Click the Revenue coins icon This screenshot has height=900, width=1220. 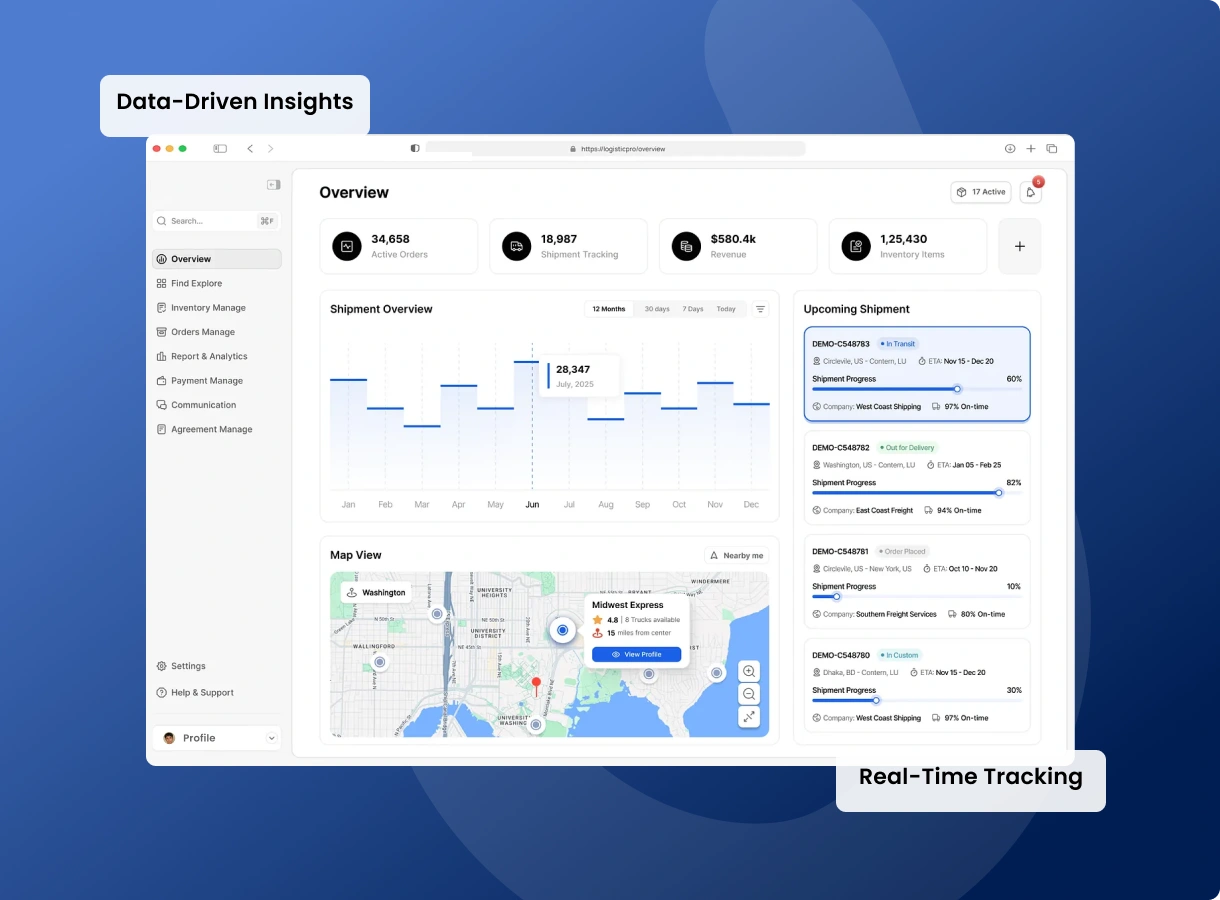[x=686, y=246]
